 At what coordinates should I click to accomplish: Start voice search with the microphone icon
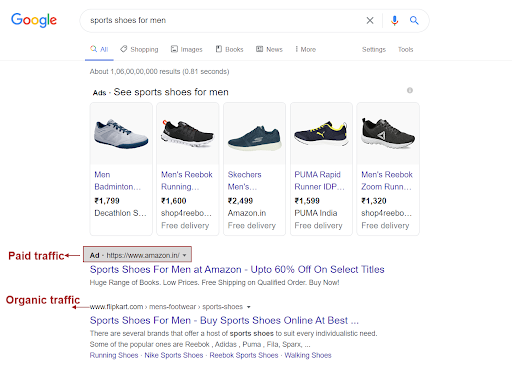click(x=394, y=20)
